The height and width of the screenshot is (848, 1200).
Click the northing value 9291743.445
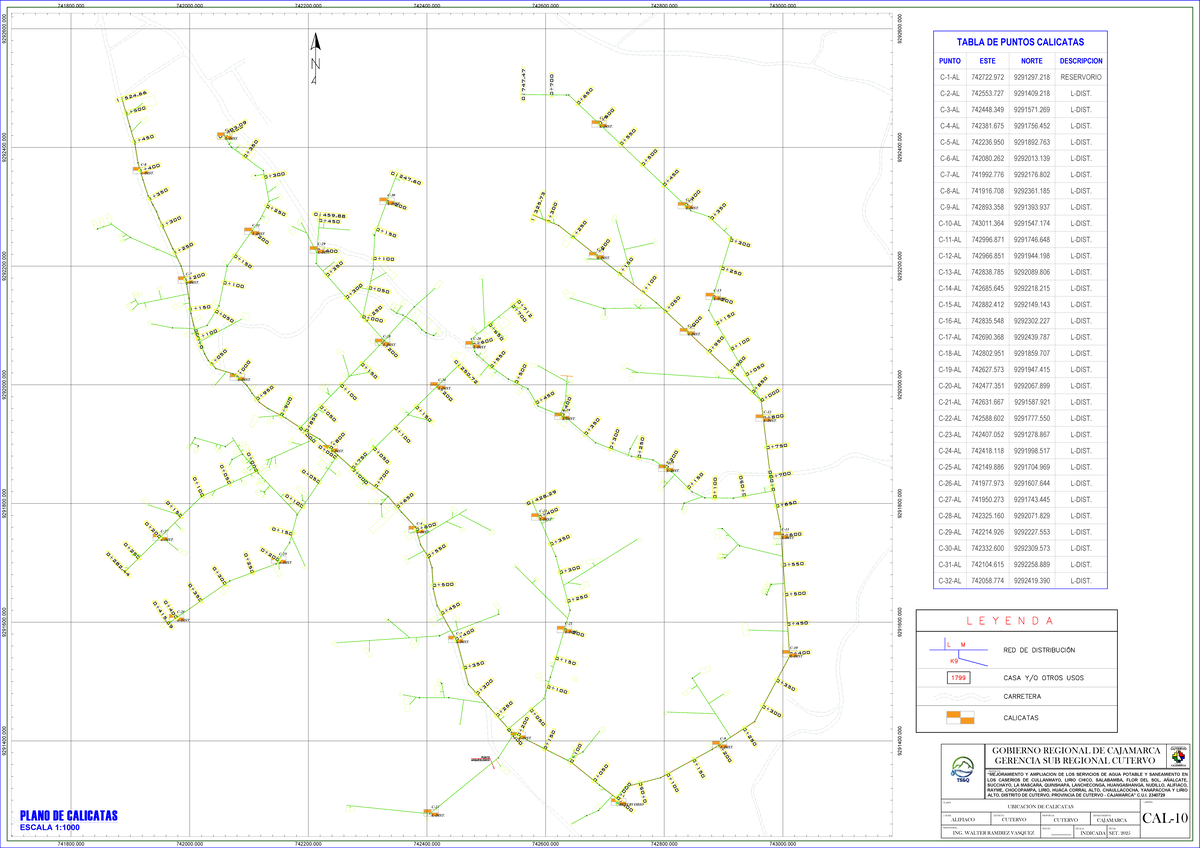(1032, 499)
